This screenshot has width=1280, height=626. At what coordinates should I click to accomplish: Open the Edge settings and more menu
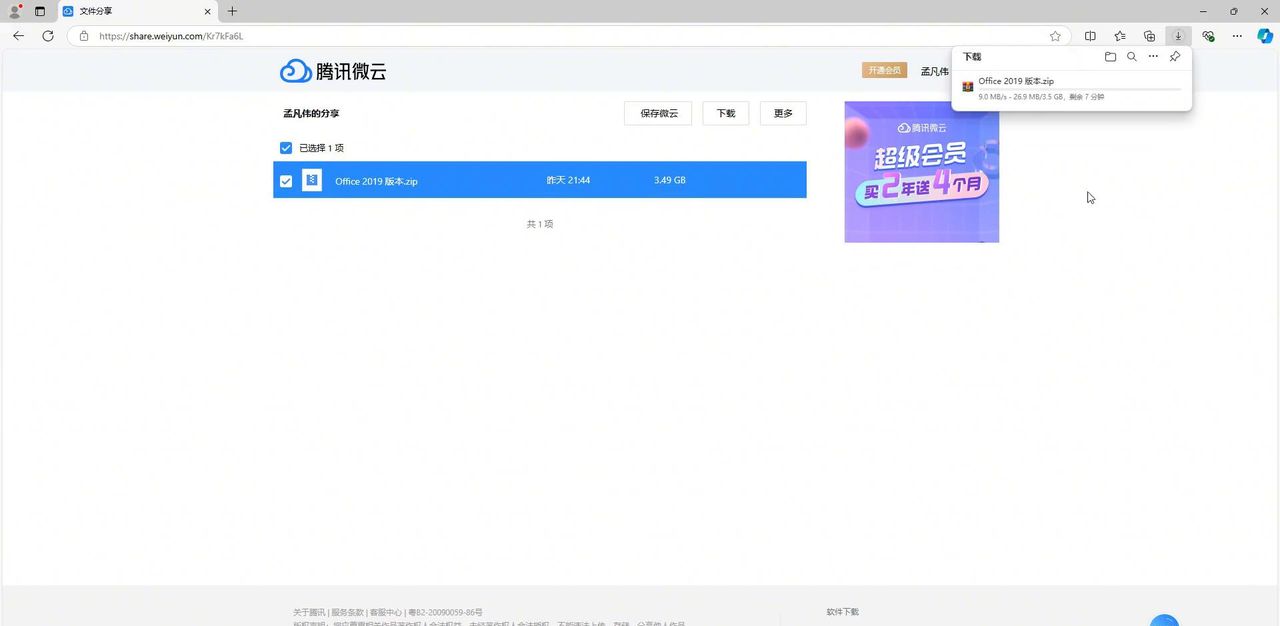click(1237, 36)
